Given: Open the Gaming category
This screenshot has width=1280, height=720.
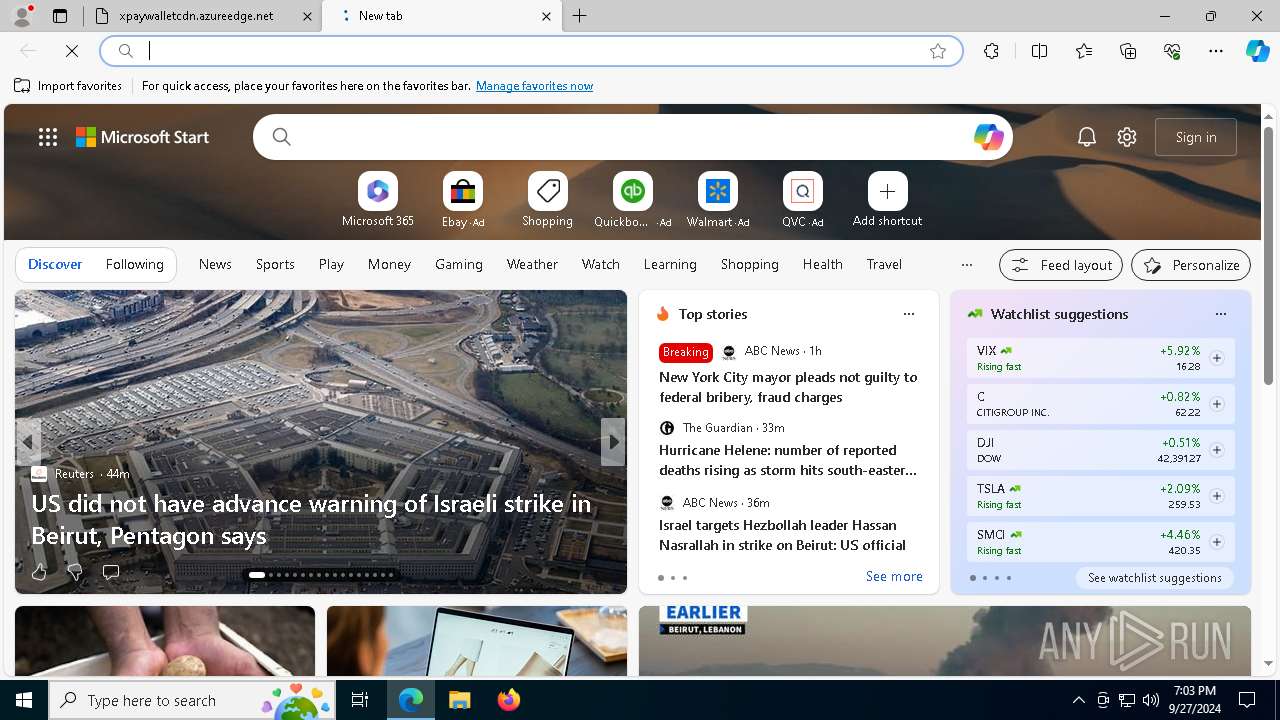Looking at the screenshot, I should pyautogui.click(x=459, y=264).
